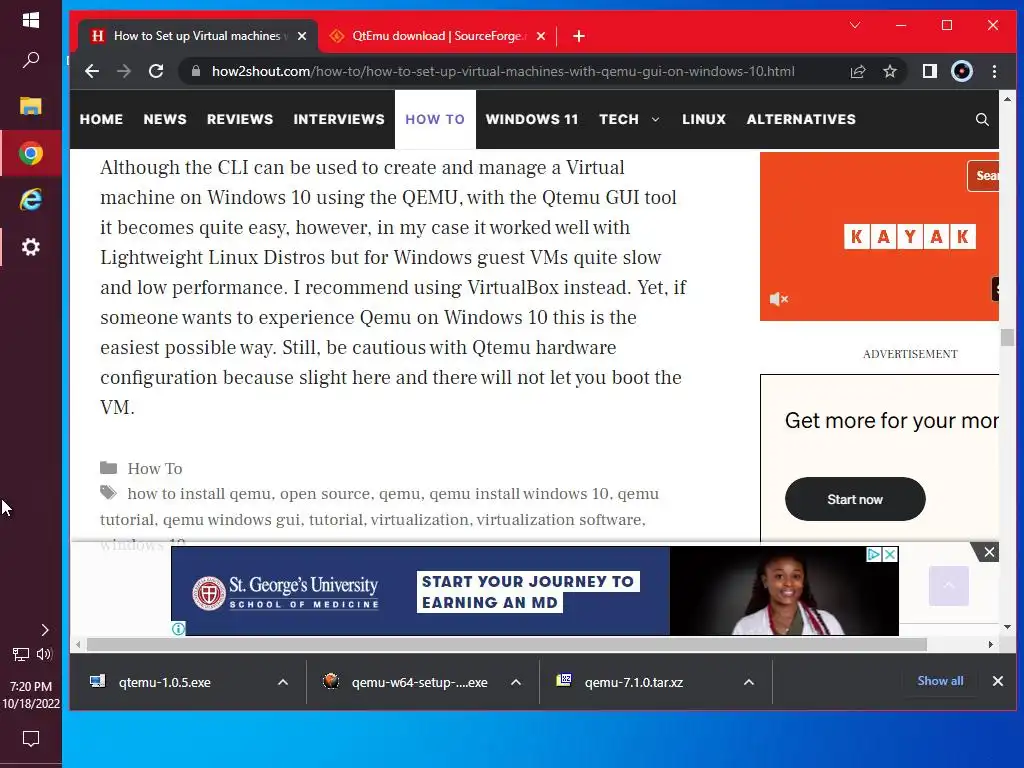Follow the 'qemu install windows 10' tag
Viewport: 1024px width, 768px height.
click(519, 494)
